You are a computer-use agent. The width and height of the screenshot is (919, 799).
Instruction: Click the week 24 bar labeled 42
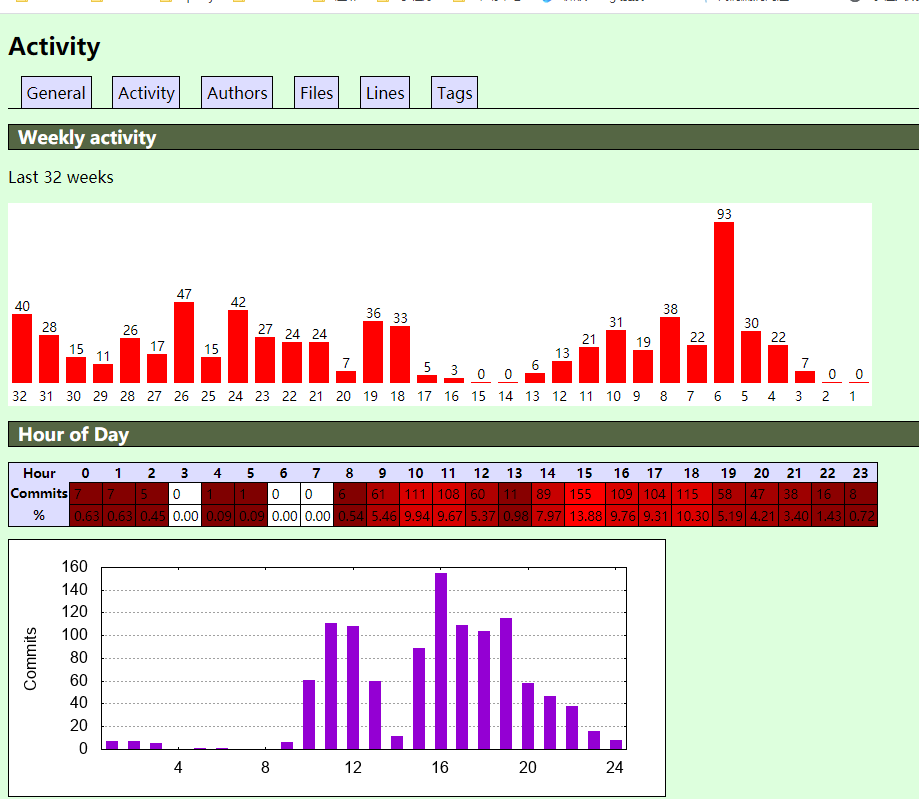coord(238,346)
